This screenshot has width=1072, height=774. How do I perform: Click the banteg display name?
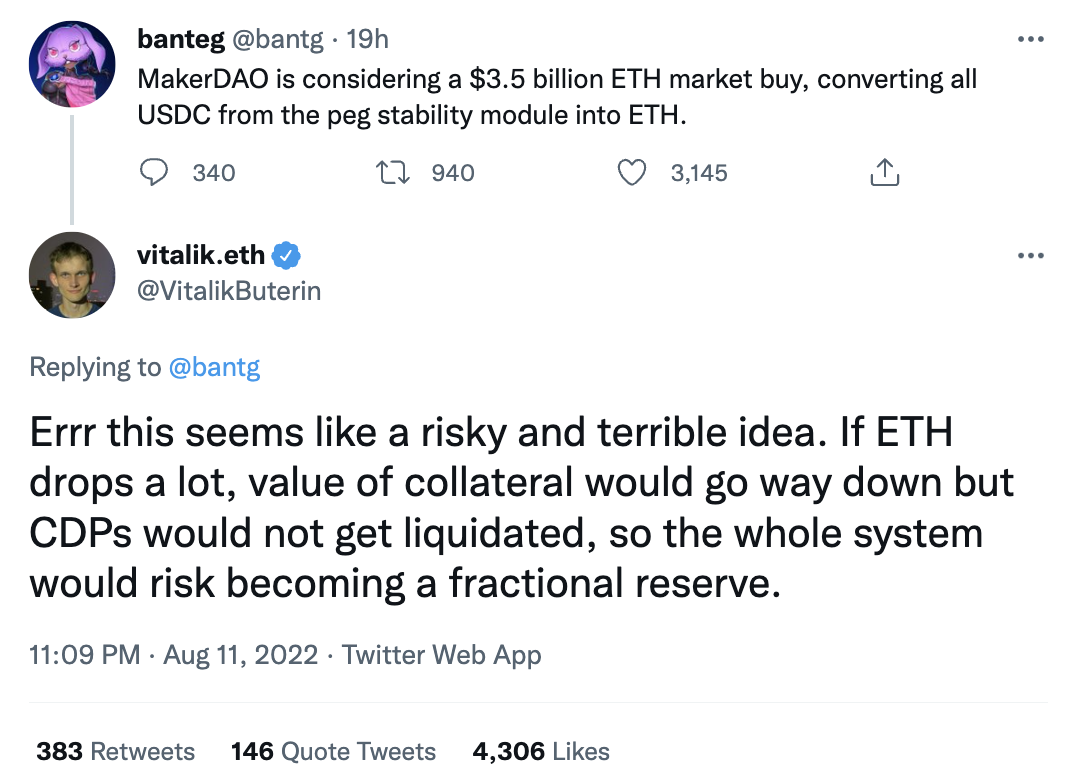180,39
